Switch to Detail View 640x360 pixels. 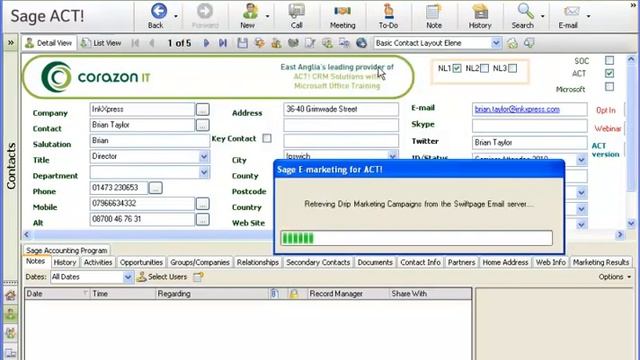49,43
